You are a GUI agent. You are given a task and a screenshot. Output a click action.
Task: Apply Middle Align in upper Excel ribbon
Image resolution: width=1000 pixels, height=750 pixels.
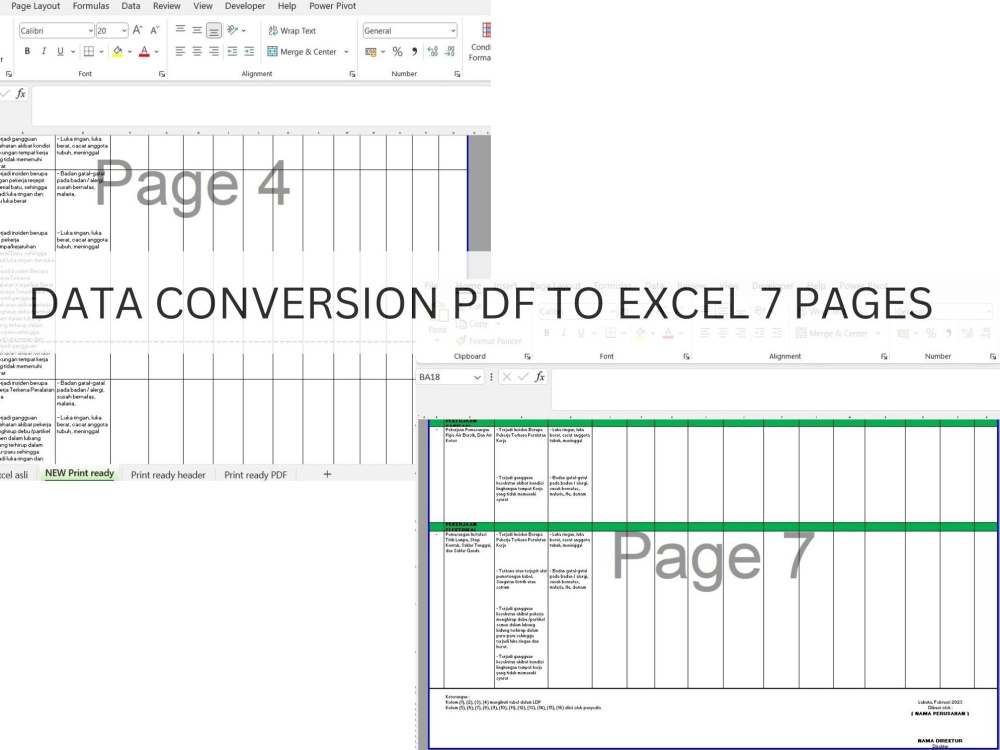pyautogui.click(x=197, y=30)
